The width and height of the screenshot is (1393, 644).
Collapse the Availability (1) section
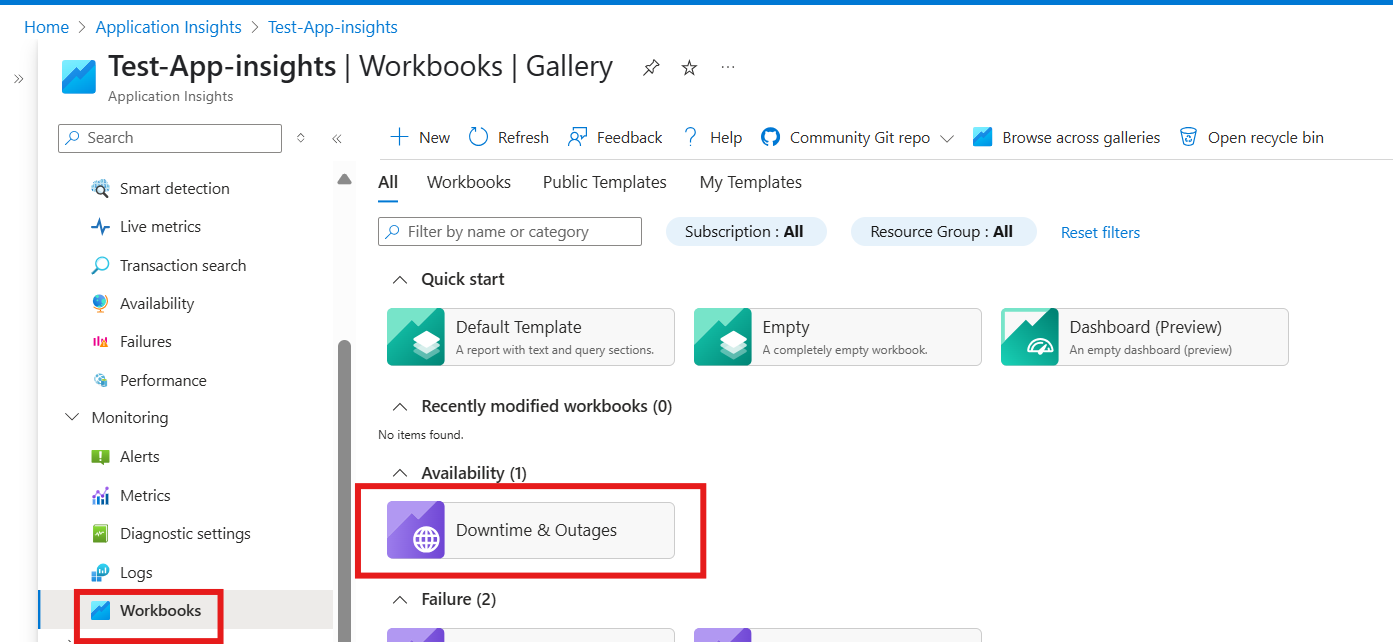point(400,472)
